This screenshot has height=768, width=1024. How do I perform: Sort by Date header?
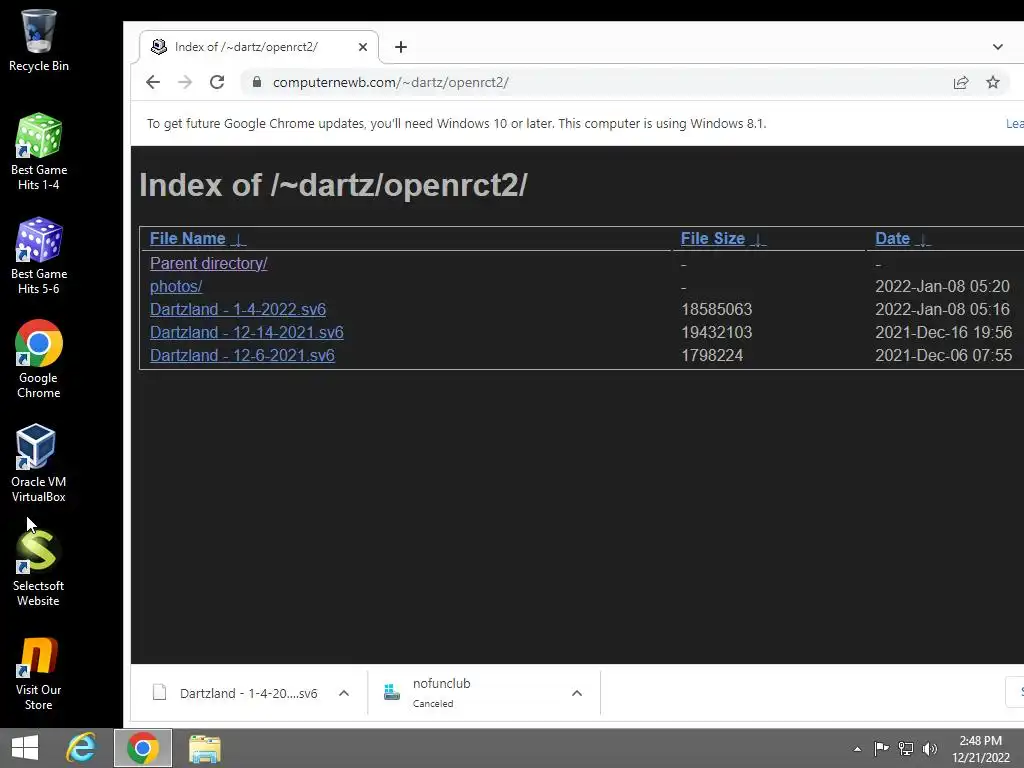(x=892, y=238)
